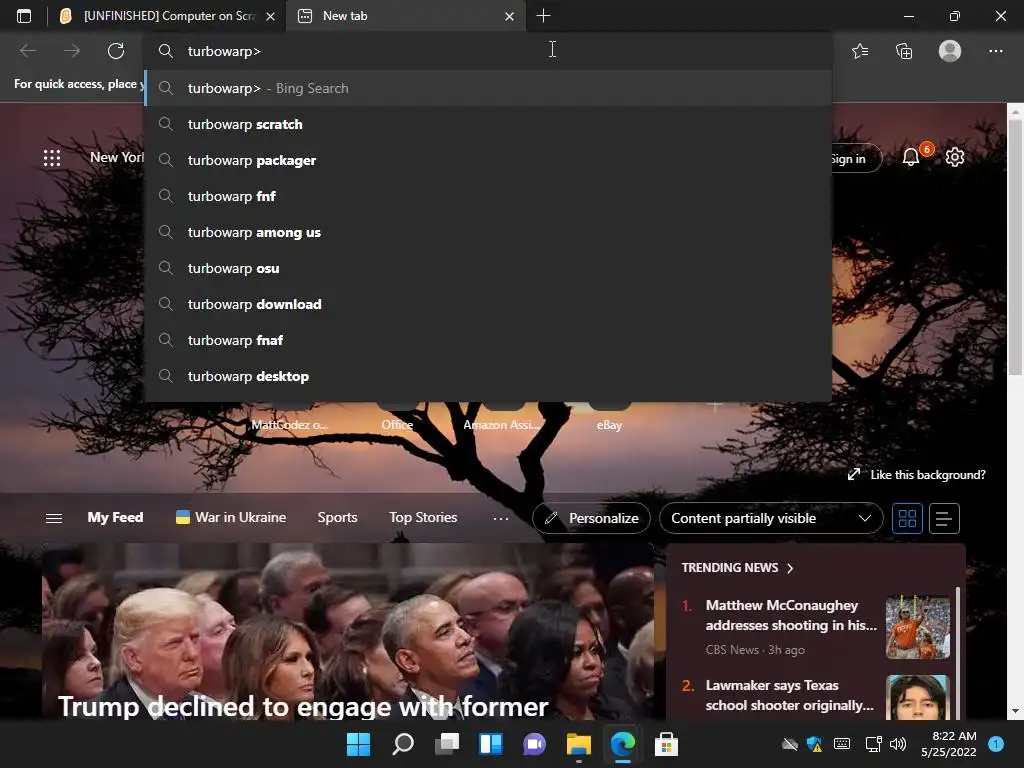Choose the turbowarp desktop suggestion
Viewport: 1024px width, 768px height.
click(487, 376)
